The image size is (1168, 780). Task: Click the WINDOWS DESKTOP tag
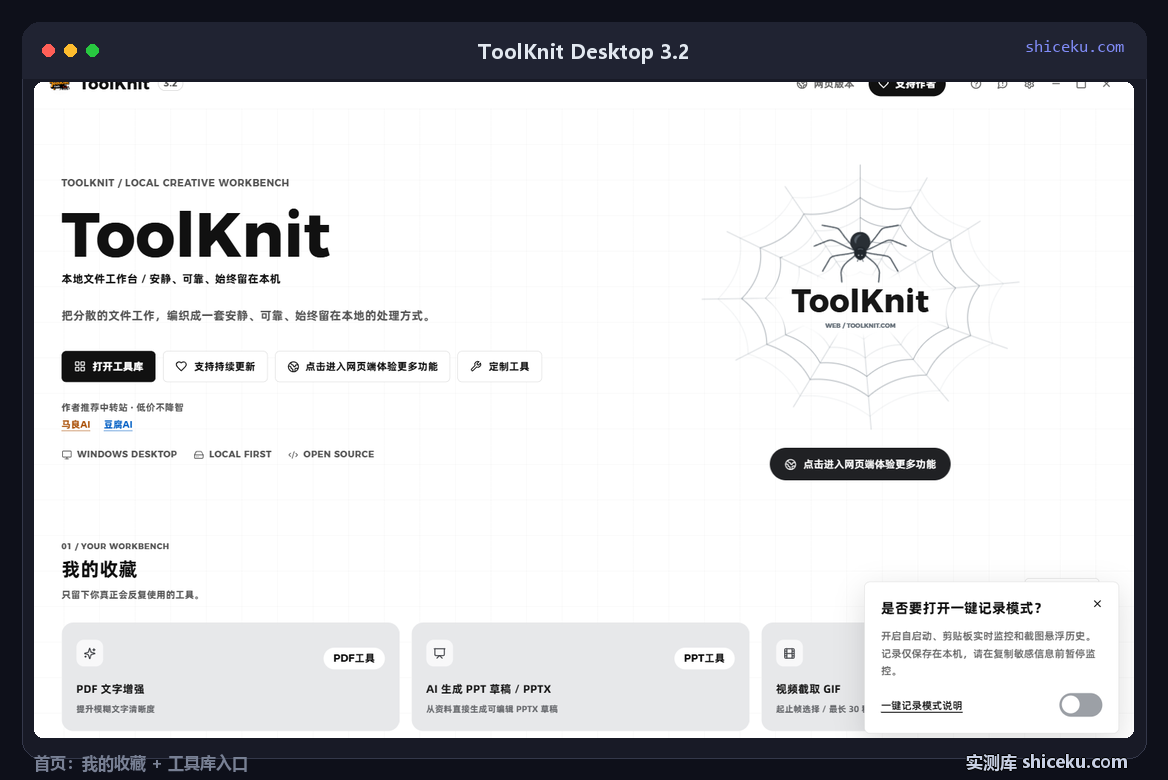pos(119,454)
